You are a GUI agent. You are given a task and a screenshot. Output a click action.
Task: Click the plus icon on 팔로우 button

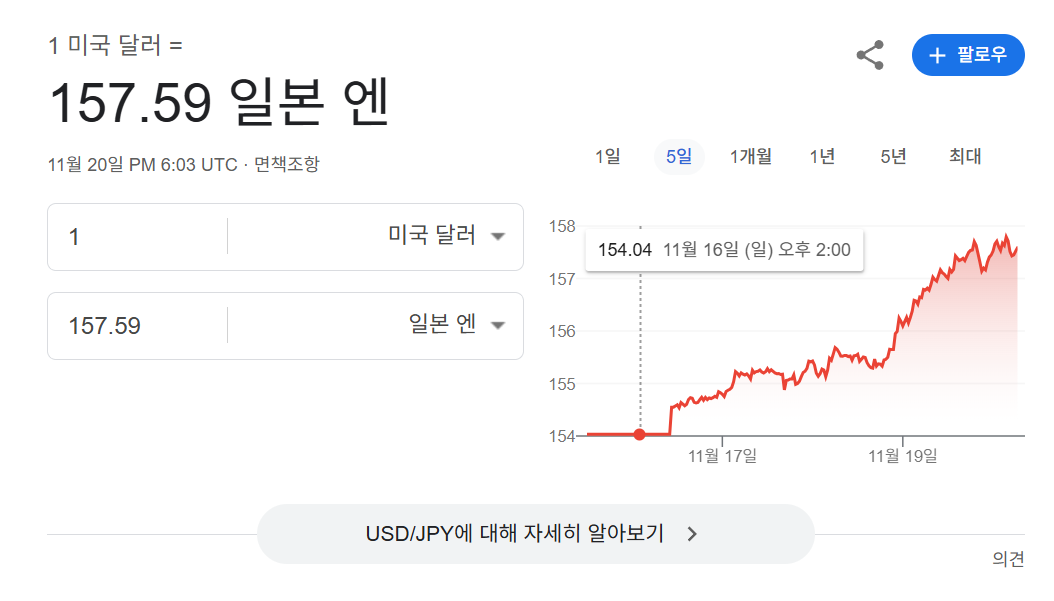click(937, 55)
